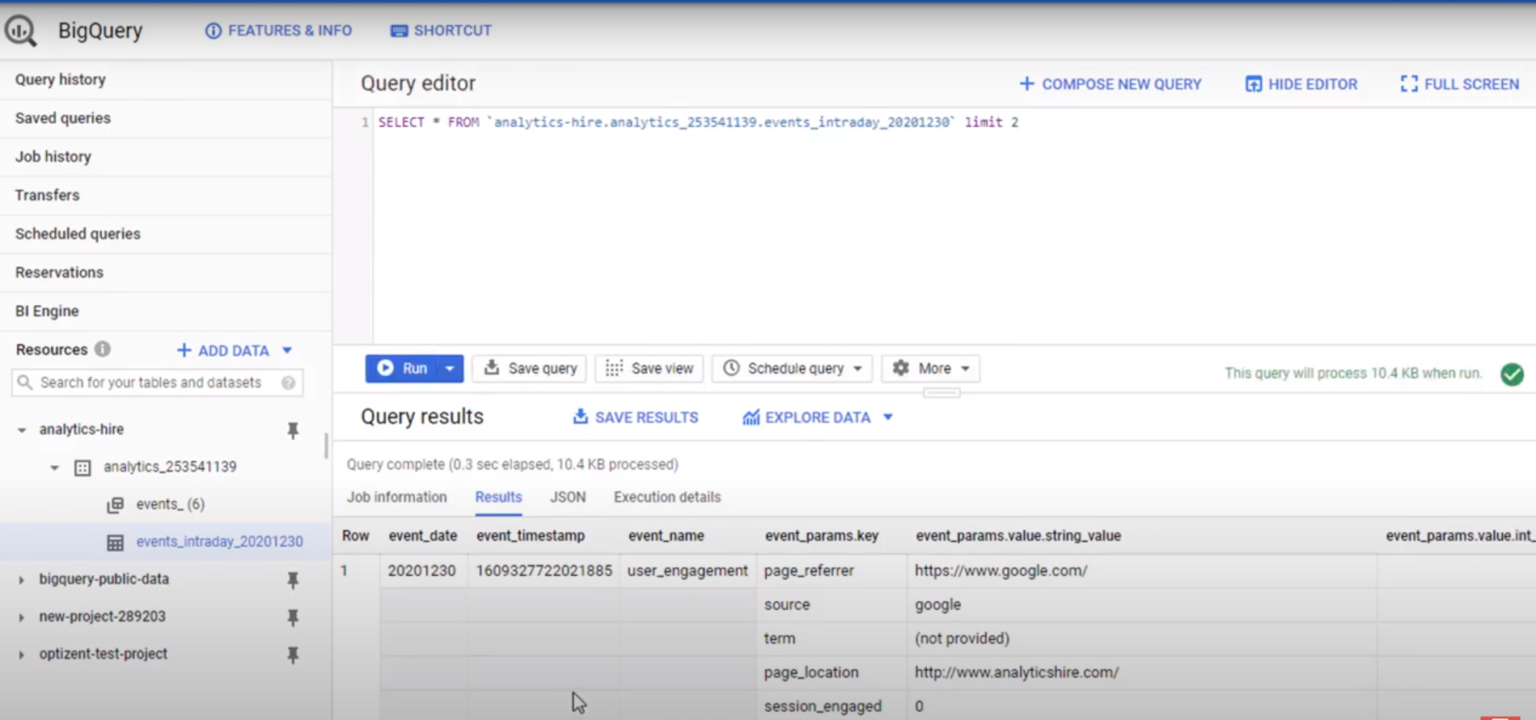Toggle pin for optizent-test-project
Image resolution: width=1536 pixels, height=720 pixels.
(293, 655)
